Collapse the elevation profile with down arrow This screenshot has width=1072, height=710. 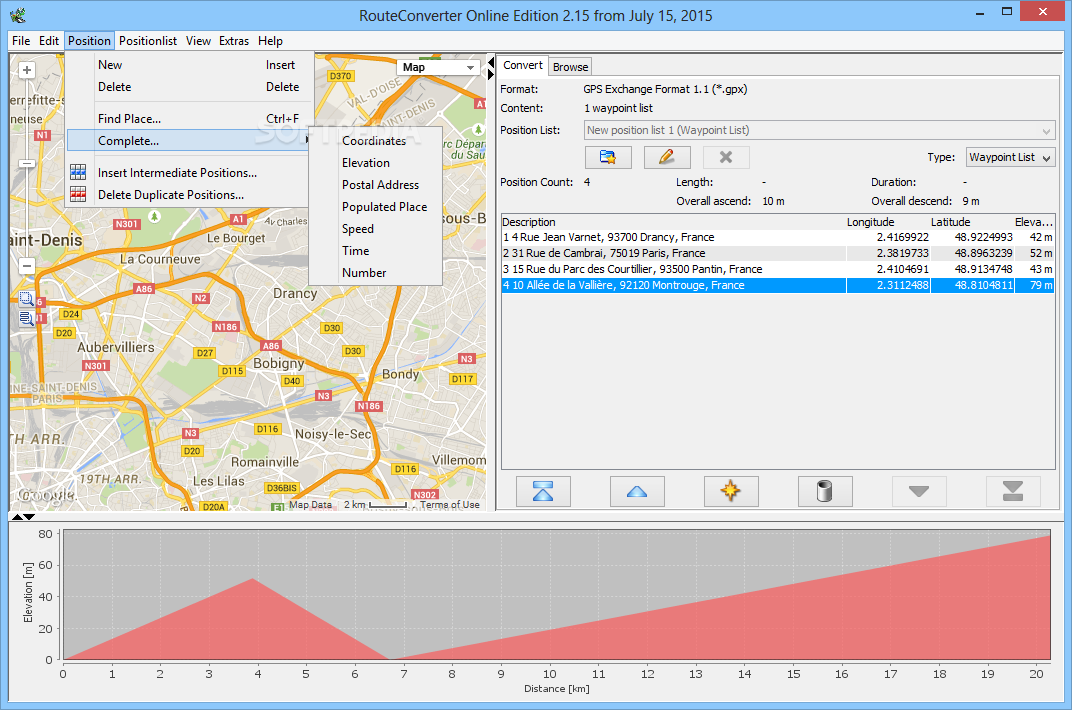[x=29, y=517]
